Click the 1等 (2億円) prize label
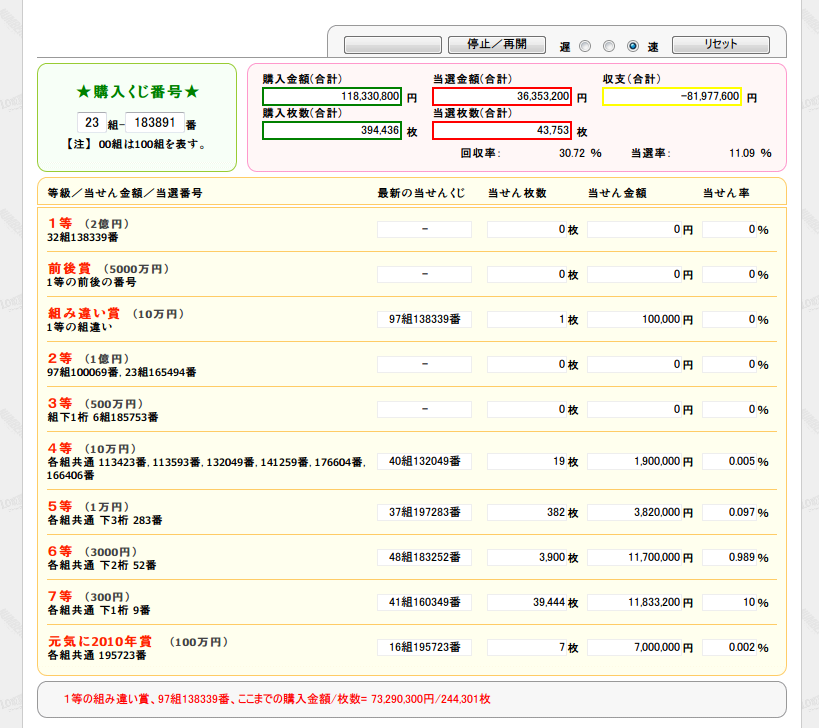The height and width of the screenshot is (728, 819). pyautogui.click(x=88, y=224)
